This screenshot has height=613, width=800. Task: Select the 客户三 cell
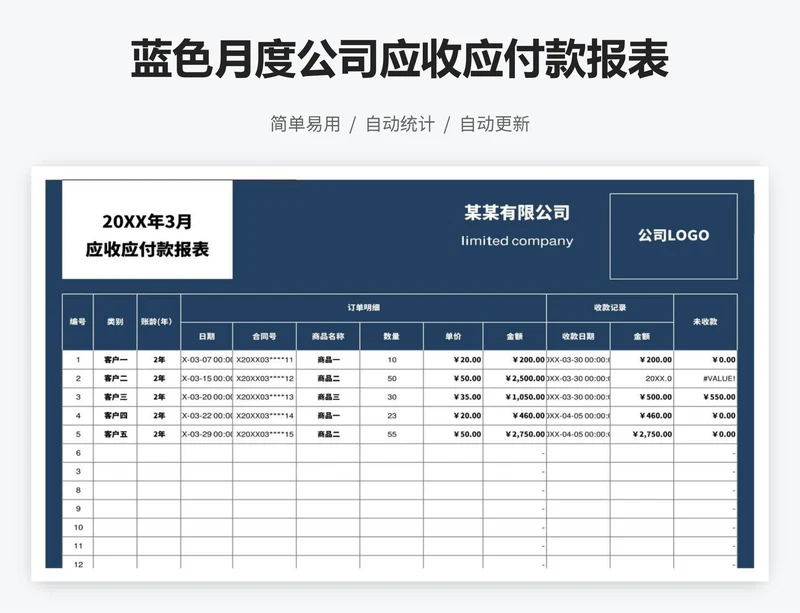[x=115, y=397]
